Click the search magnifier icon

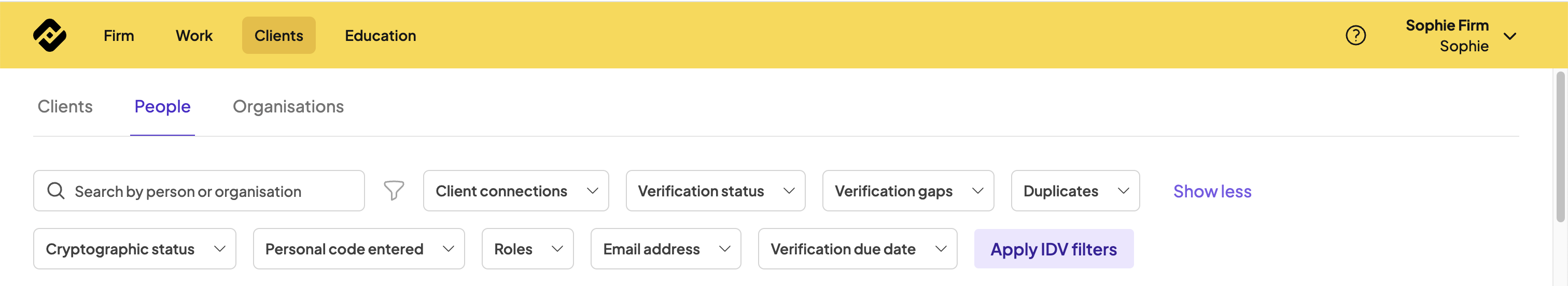[x=56, y=191]
